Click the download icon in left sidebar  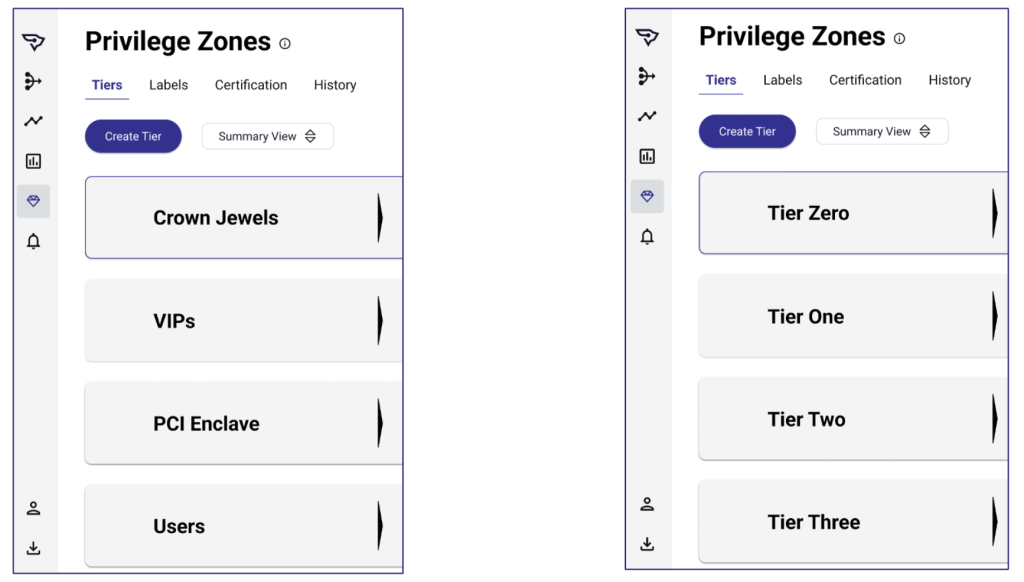click(33, 548)
